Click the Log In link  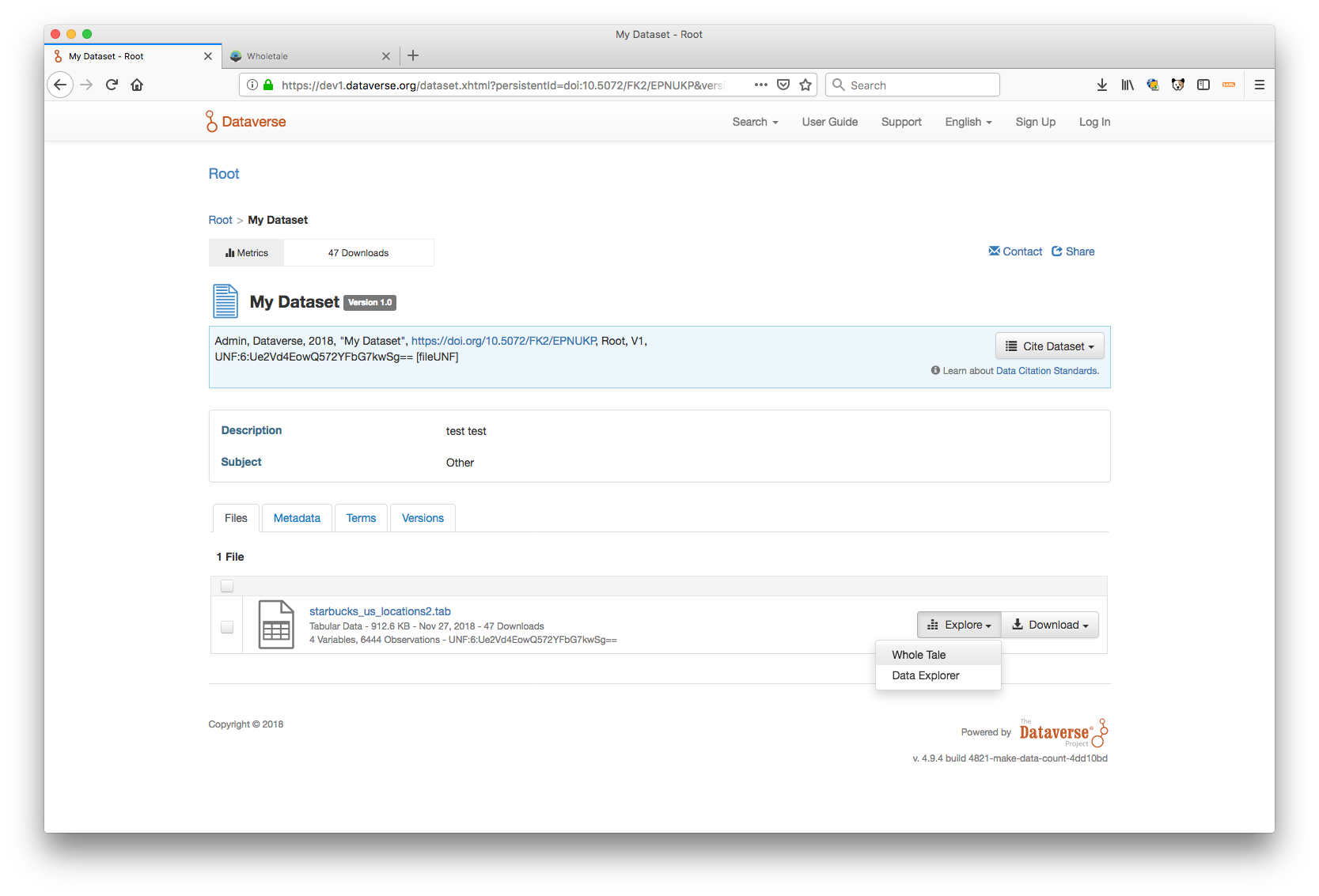tap(1094, 122)
